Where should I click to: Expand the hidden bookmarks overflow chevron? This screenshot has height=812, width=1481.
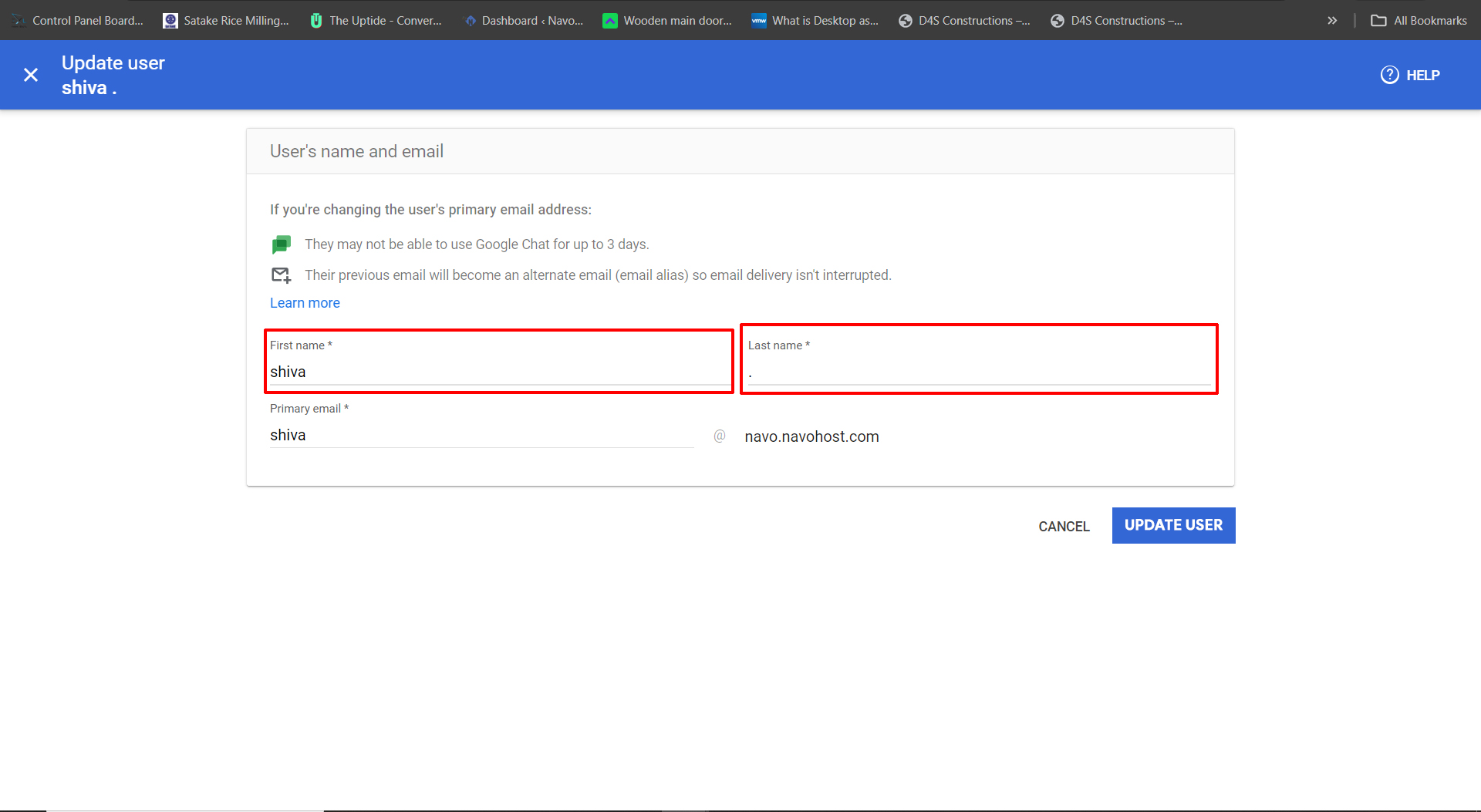click(x=1331, y=21)
